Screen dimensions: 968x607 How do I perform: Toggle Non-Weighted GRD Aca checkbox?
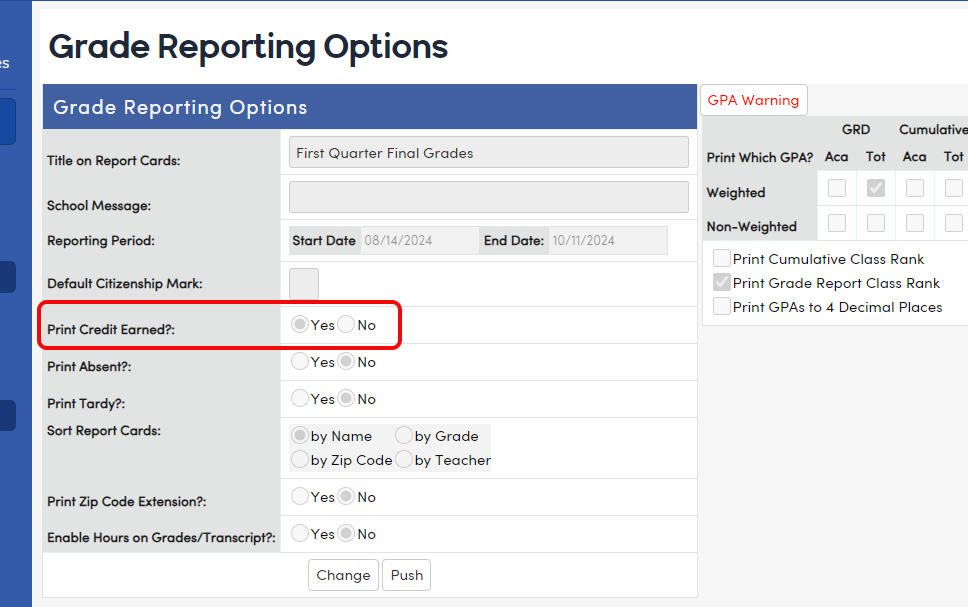coord(837,223)
